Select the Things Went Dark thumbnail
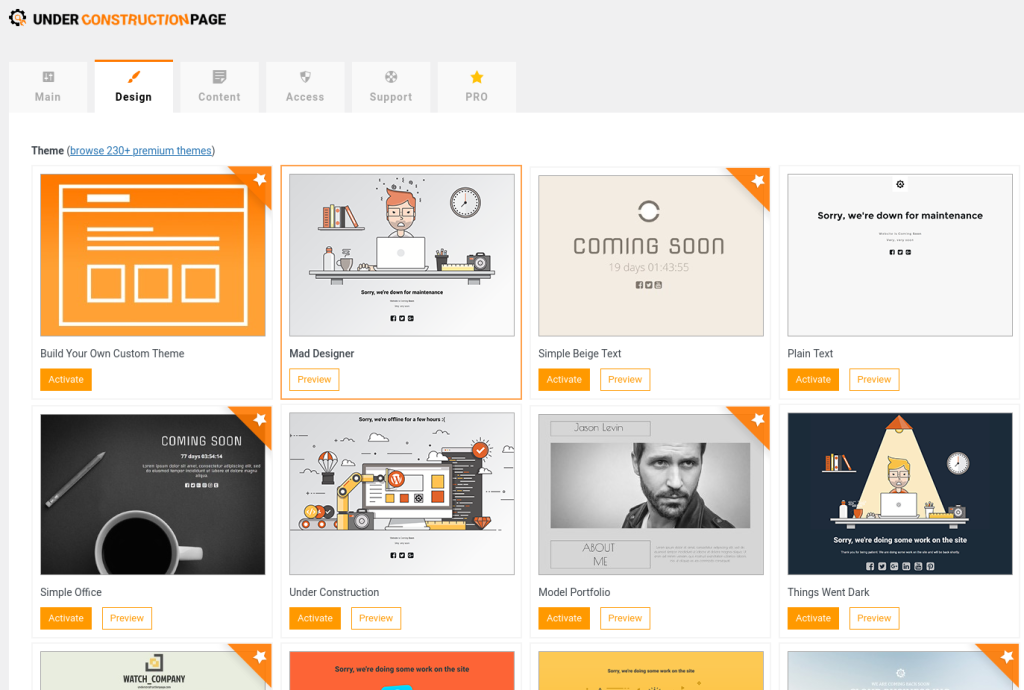 900,494
